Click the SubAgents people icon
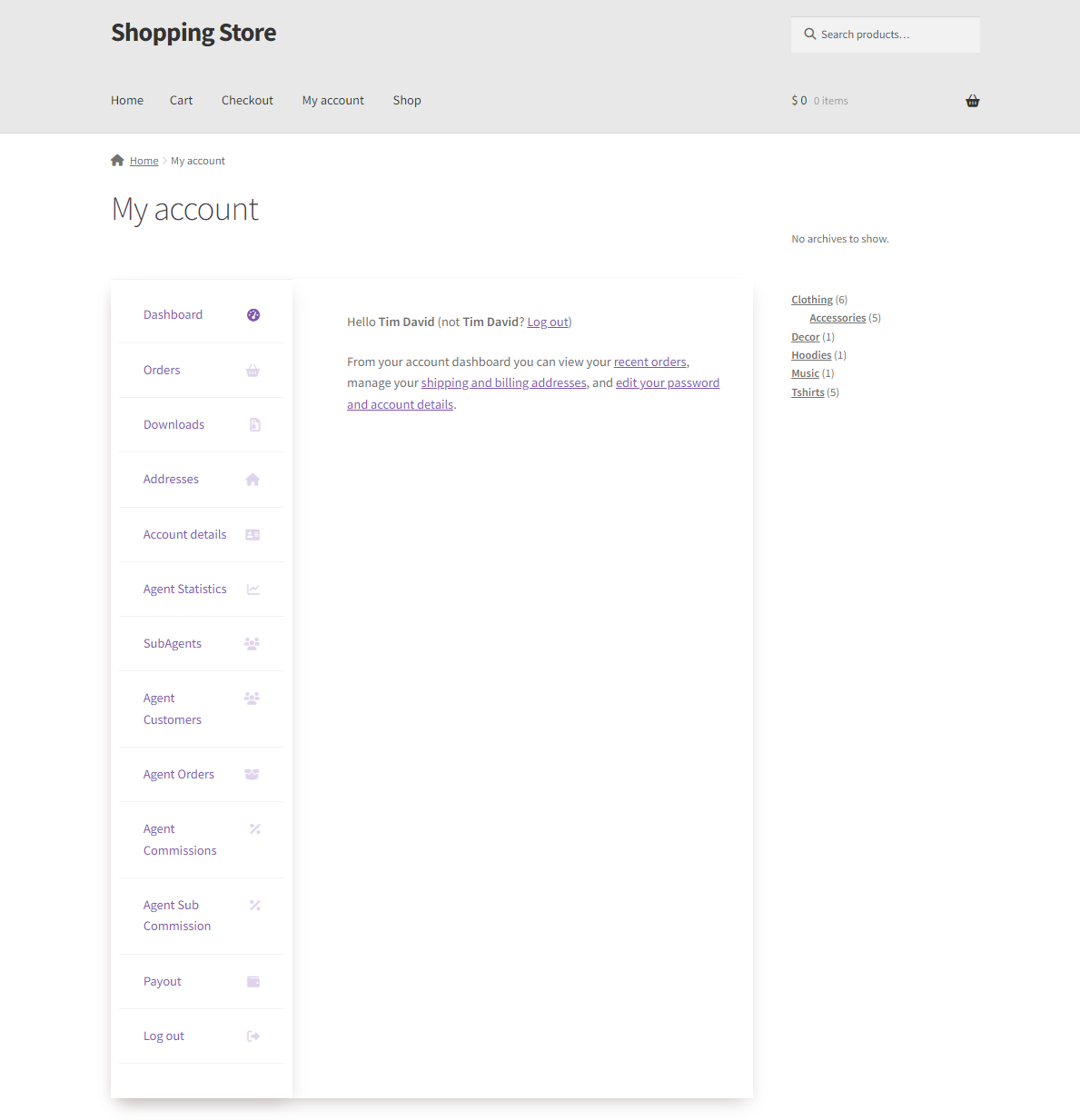Image resolution: width=1080 pixels, height=1120 pixels. 252,644
